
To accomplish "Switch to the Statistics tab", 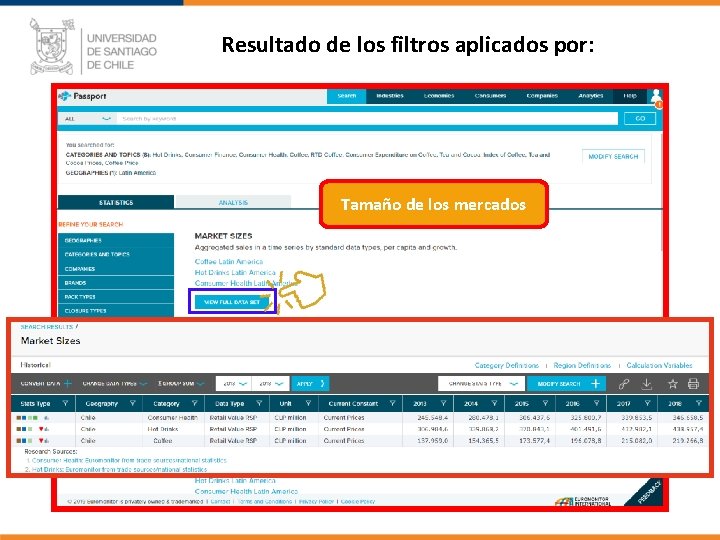I will coord(116,202).
